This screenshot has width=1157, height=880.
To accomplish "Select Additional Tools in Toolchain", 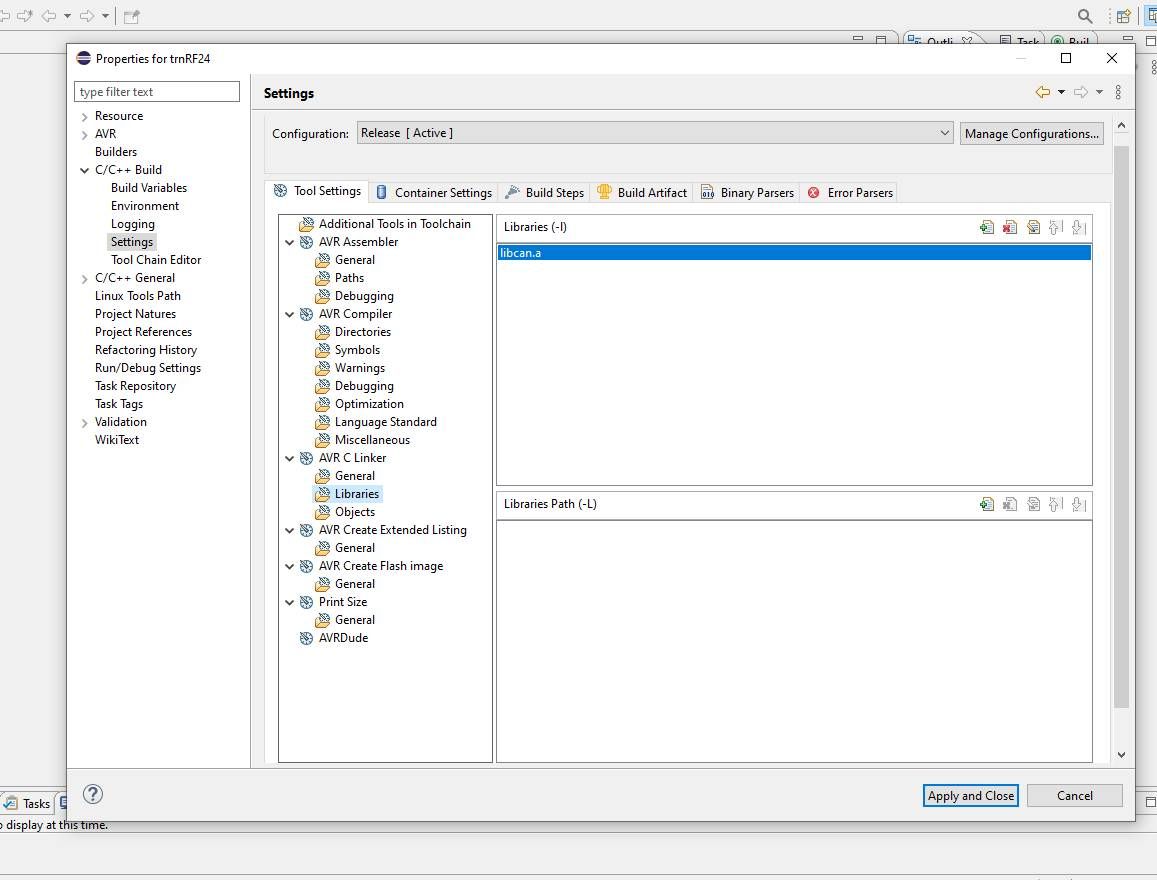I will click(x=394, y=224).
